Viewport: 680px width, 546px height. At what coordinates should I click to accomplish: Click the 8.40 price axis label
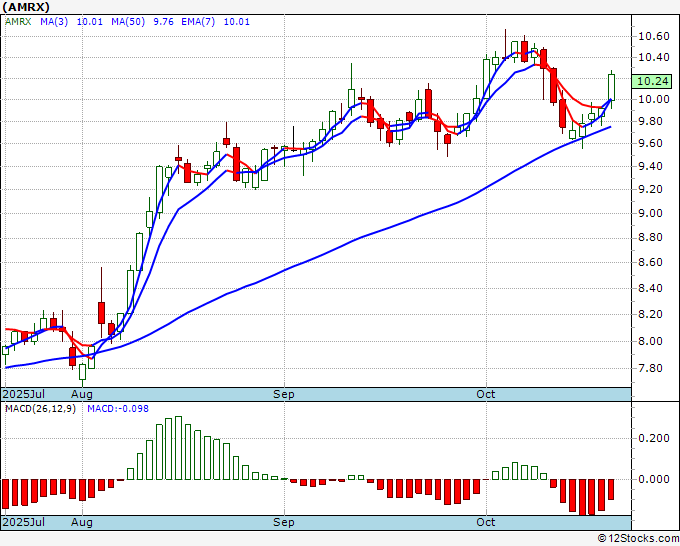point(651,288)
